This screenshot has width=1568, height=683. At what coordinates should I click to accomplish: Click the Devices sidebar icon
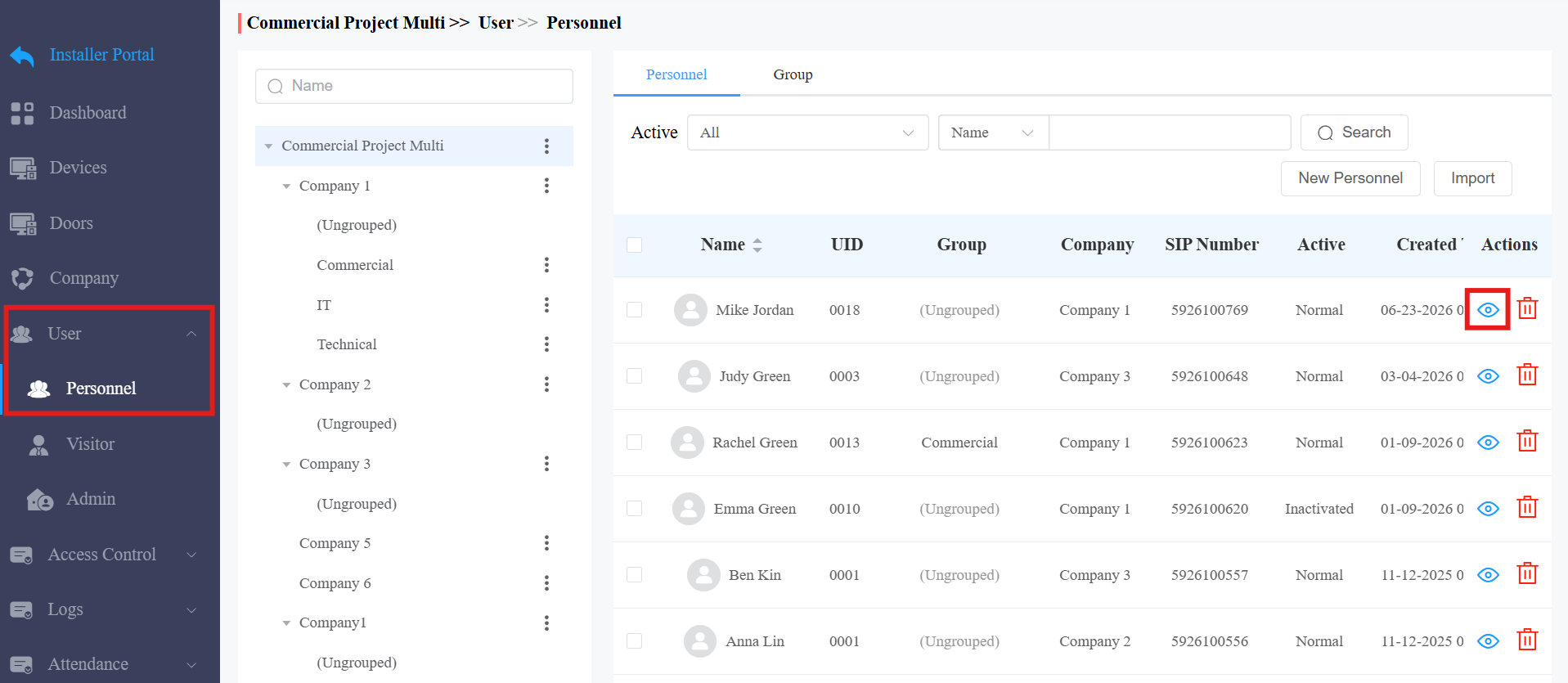[23, 168]
